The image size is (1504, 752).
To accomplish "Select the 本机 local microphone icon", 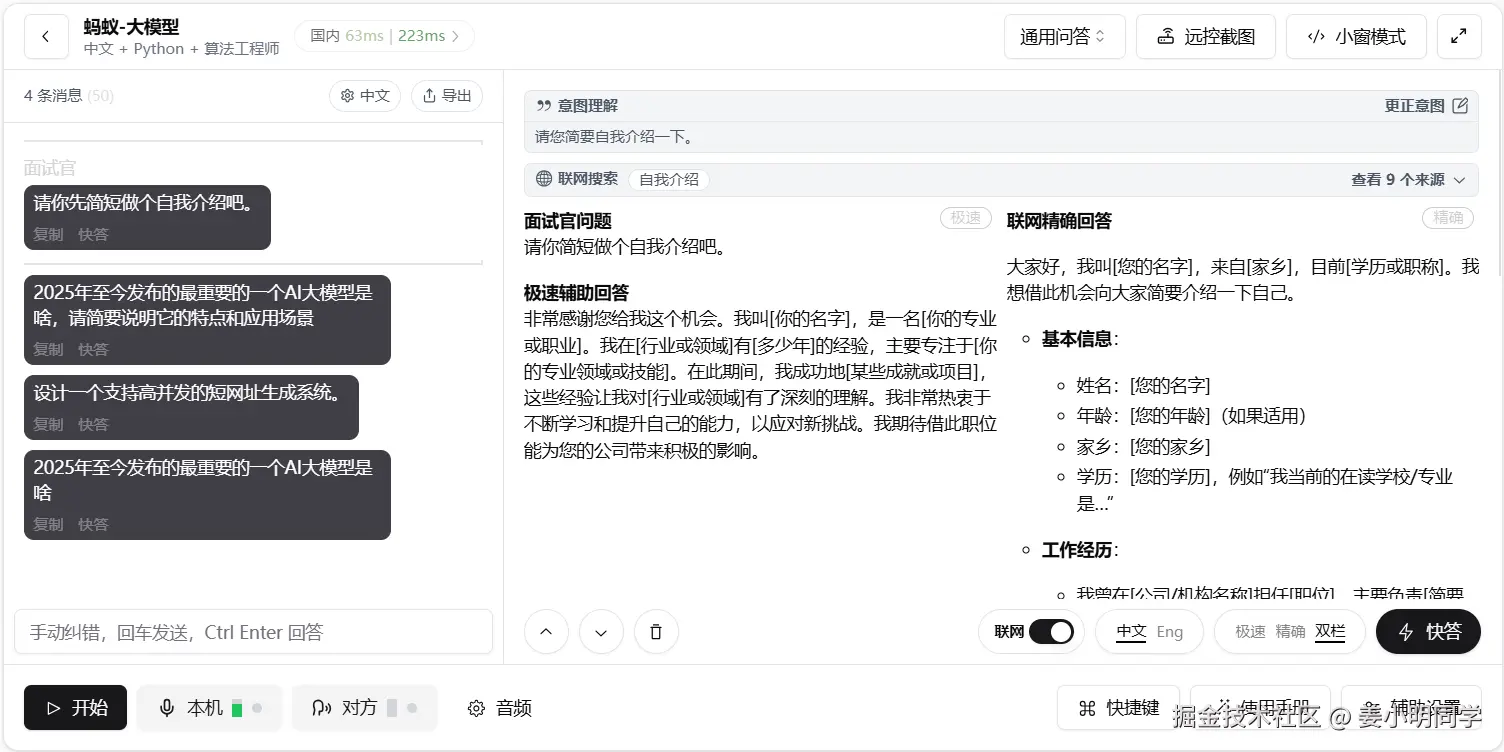I will [x=167, y=707].
